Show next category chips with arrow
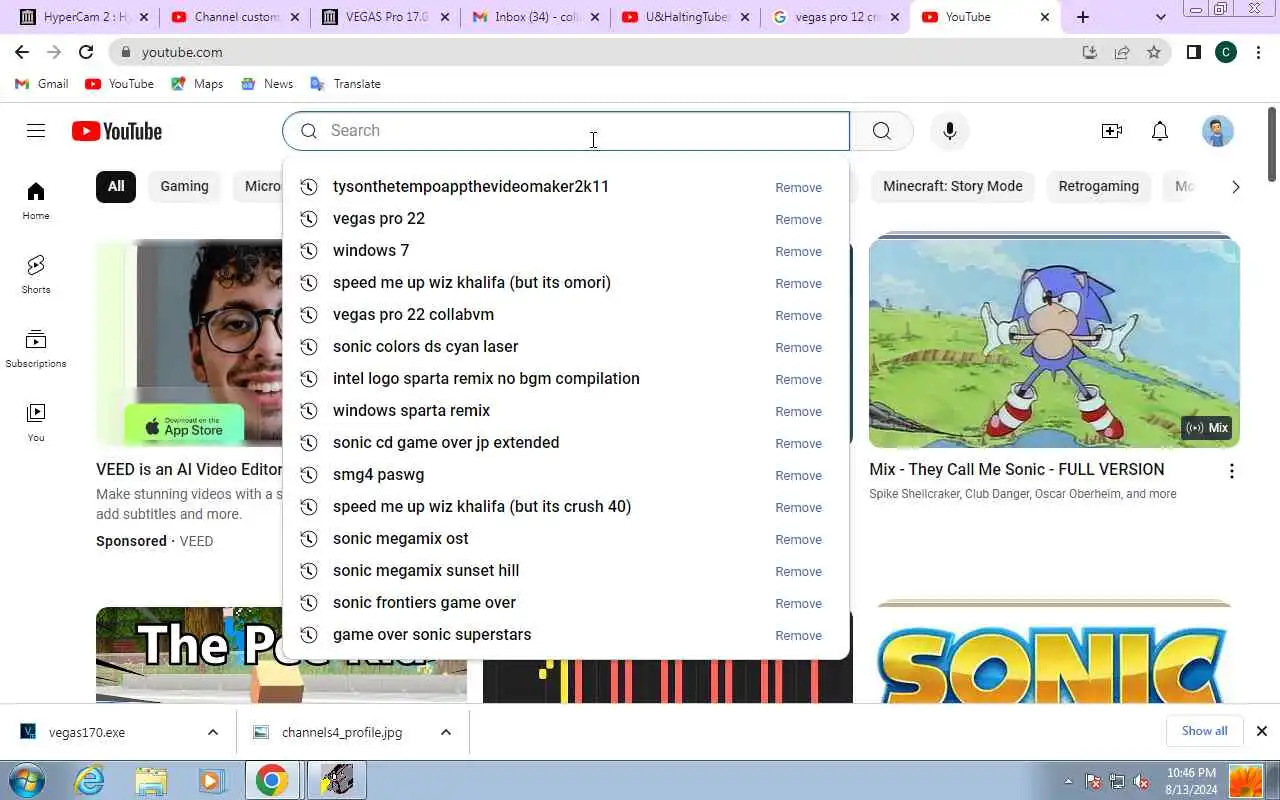1280x800 pixels. pyautogui.click(x=1236, y=187)
